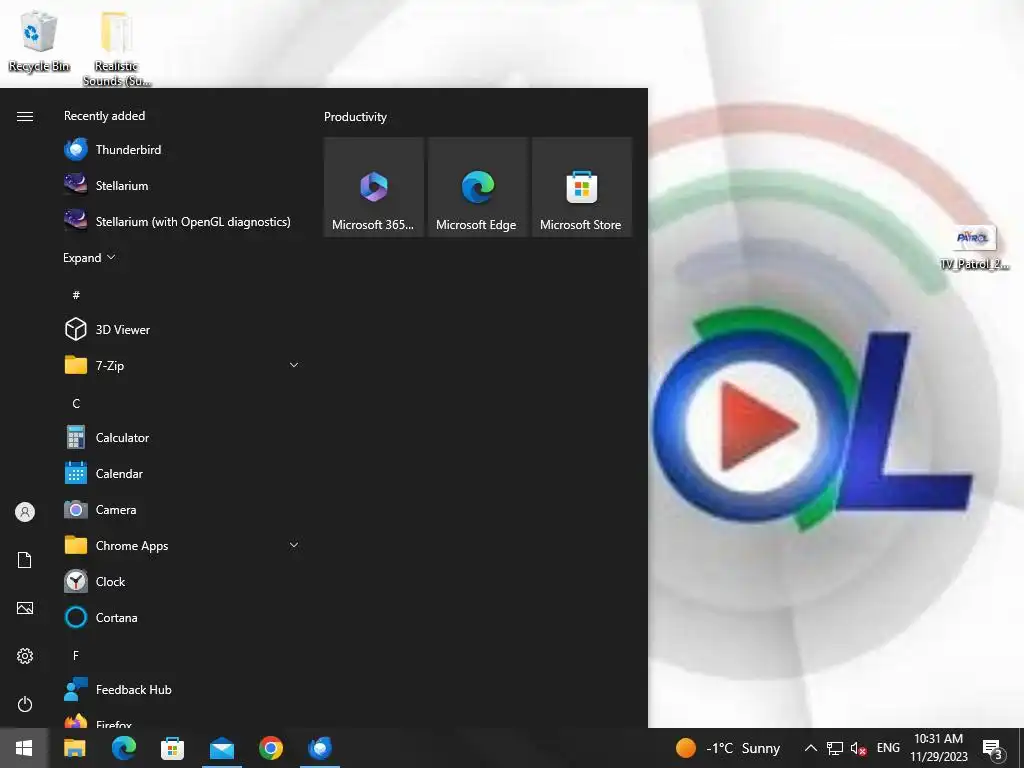The width and height of the screenshot is (1024, 768).
Task: Open Stellarium (with OpenGL diagnostics)
Action: (183, 221)
